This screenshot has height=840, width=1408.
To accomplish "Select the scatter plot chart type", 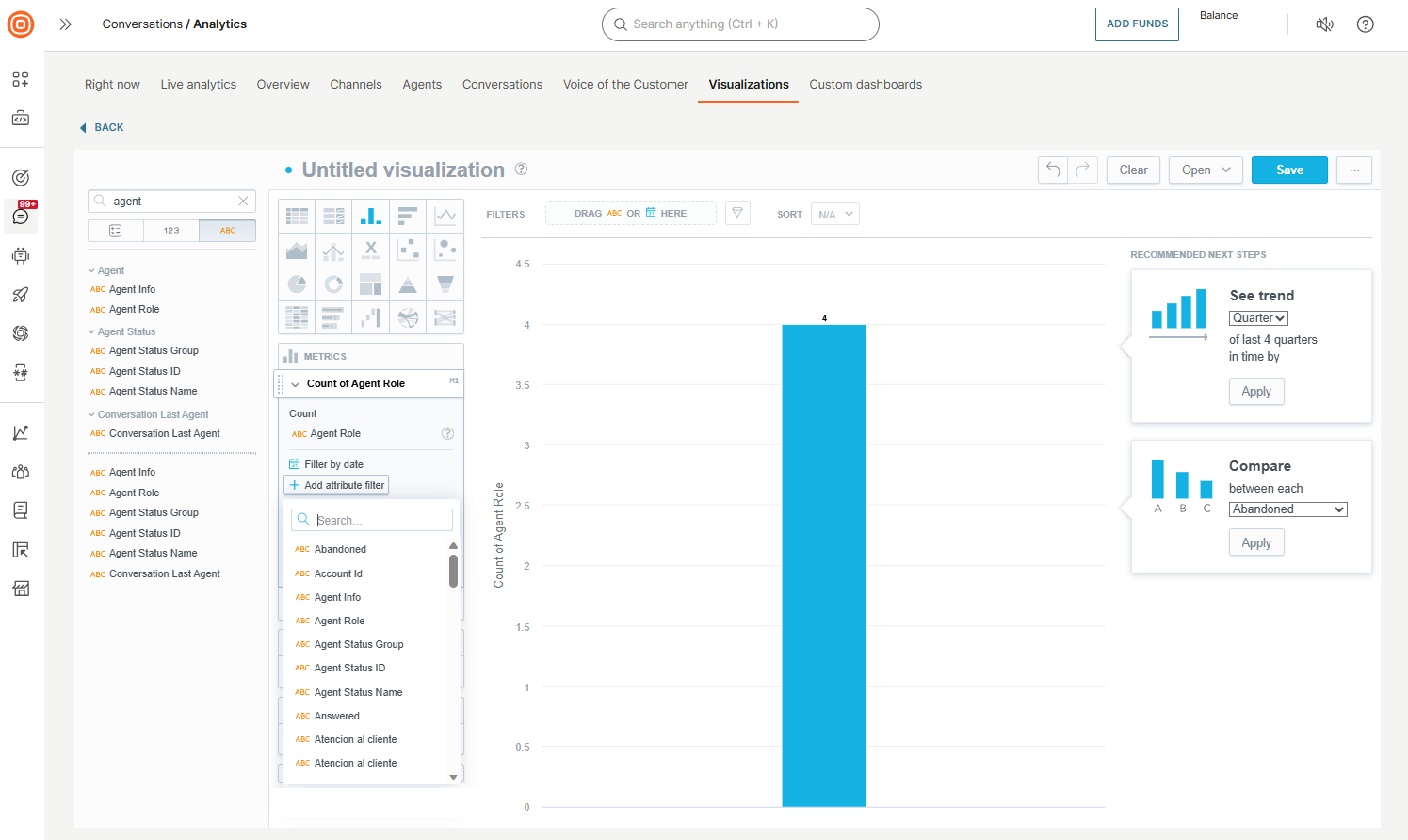I will tap(408, 250).
